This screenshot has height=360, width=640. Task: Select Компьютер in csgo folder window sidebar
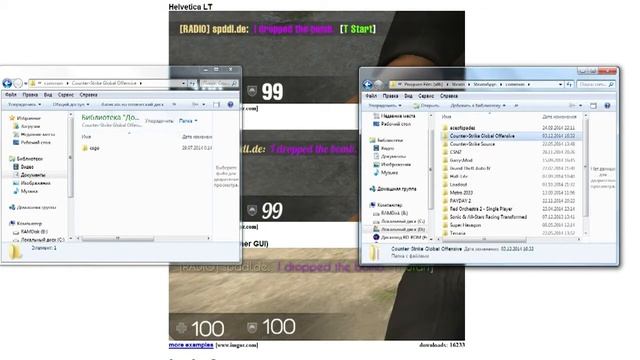(x=26, y=224)
